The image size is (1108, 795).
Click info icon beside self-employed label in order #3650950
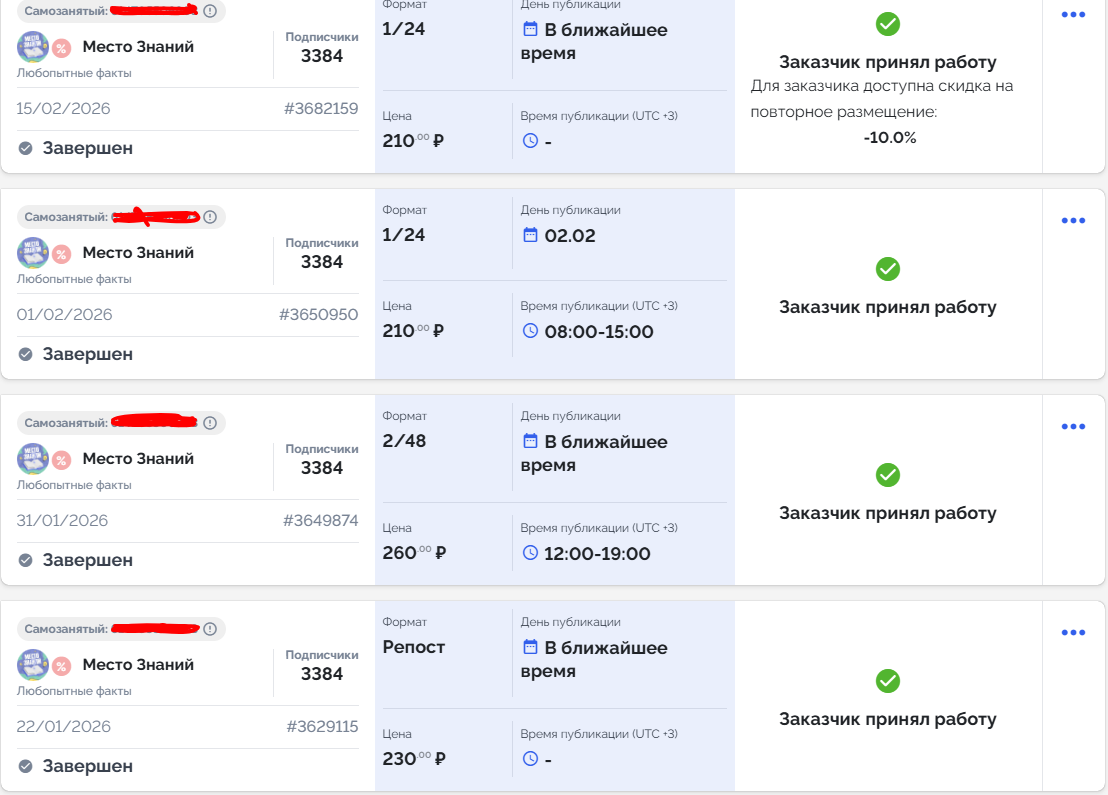click(x=210, y=217)
